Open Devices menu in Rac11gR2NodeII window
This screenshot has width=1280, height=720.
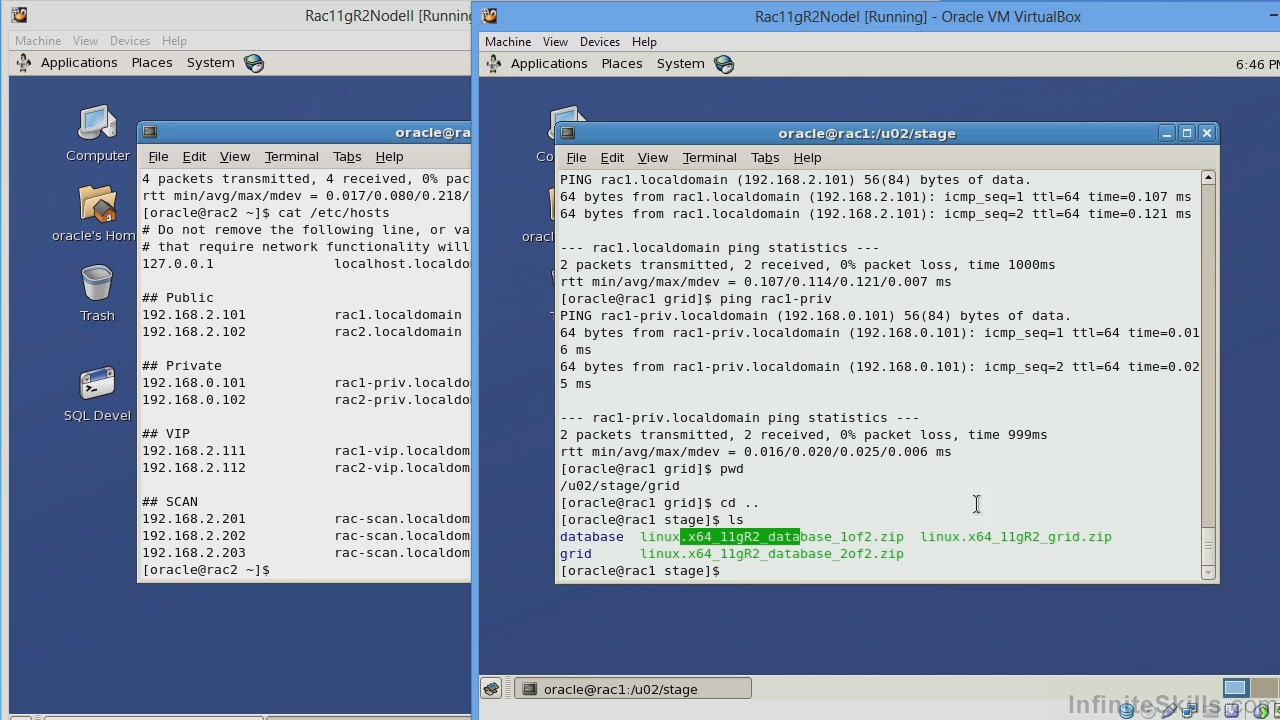130,41
